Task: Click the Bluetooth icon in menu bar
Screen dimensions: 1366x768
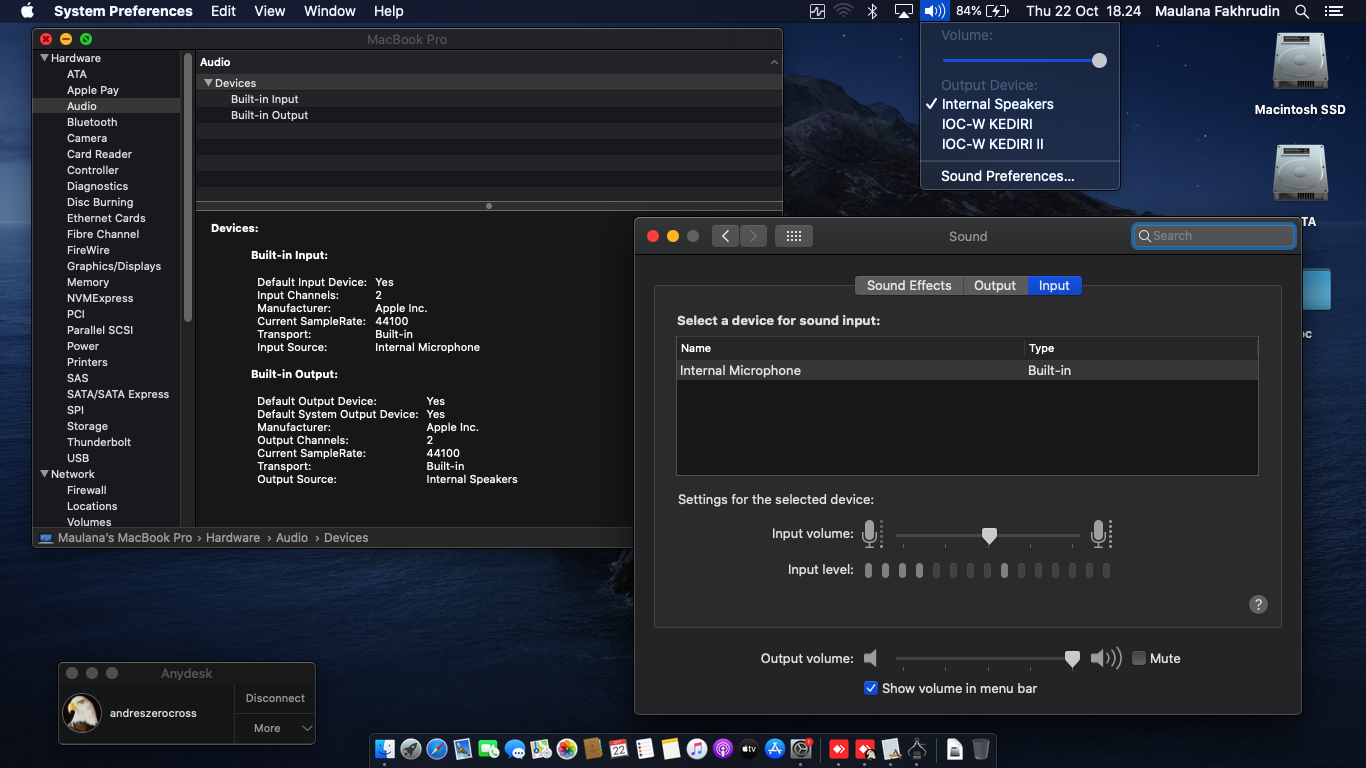Action: coord(872,11)
